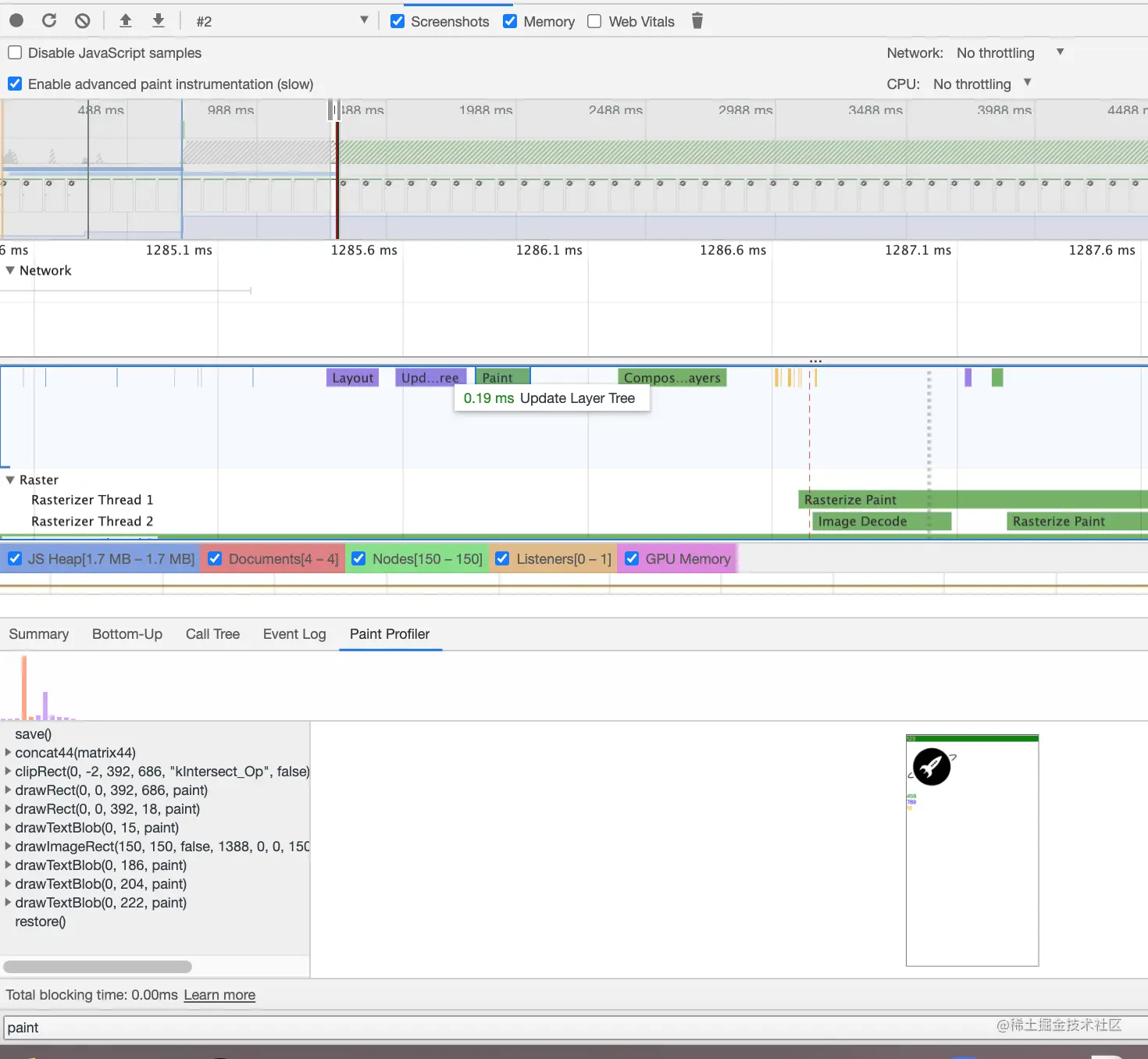Open the Network throttling dropdown
This screenshot has width=1148, height=1059.
(1010, 52)
